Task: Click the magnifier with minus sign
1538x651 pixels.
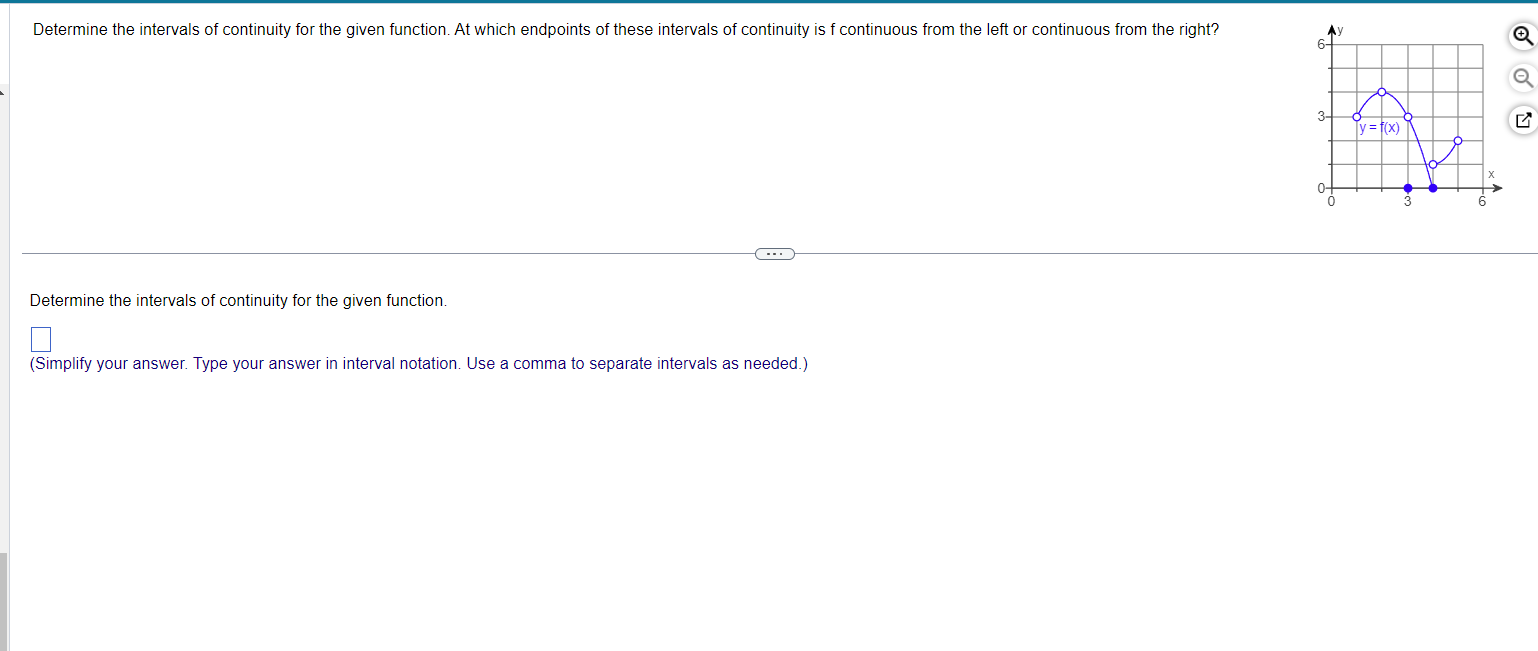Action: [1521, 76]
